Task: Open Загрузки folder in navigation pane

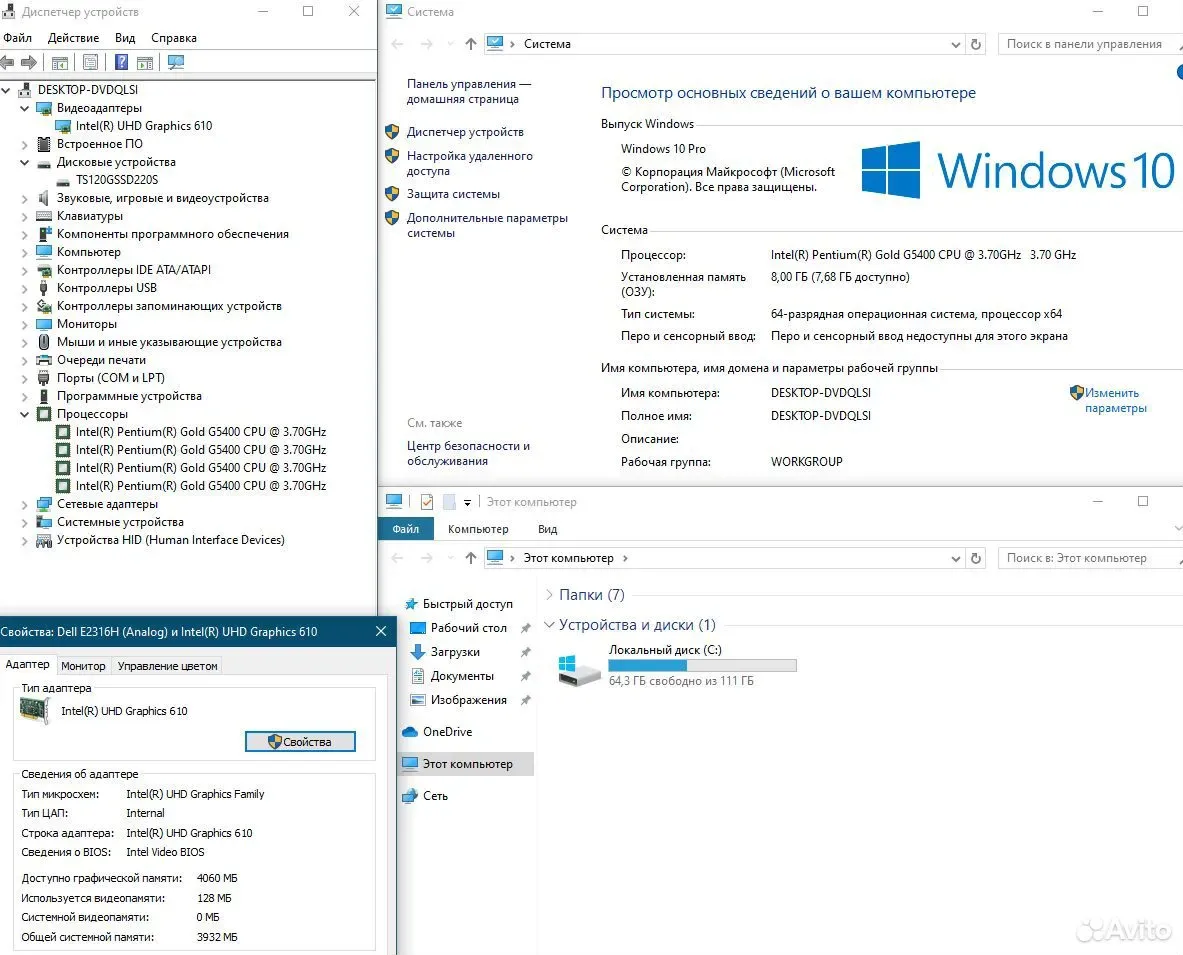Action: (x=447, y=652)
